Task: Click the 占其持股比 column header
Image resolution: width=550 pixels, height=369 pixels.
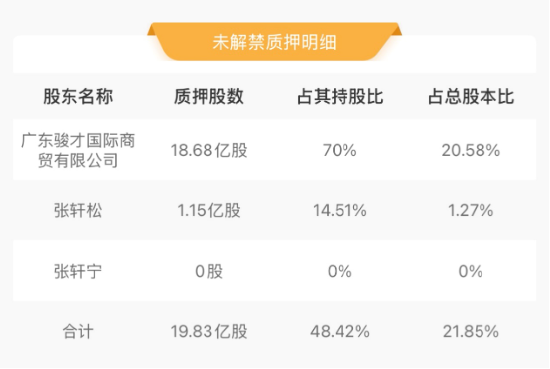Action: coord(340,96)
